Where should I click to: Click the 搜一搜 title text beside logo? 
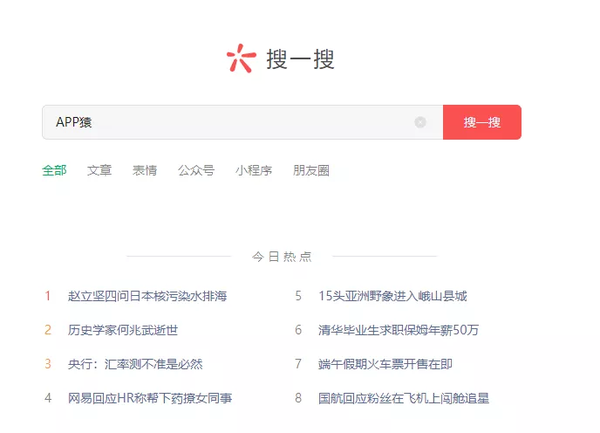[x=300, y=59]
